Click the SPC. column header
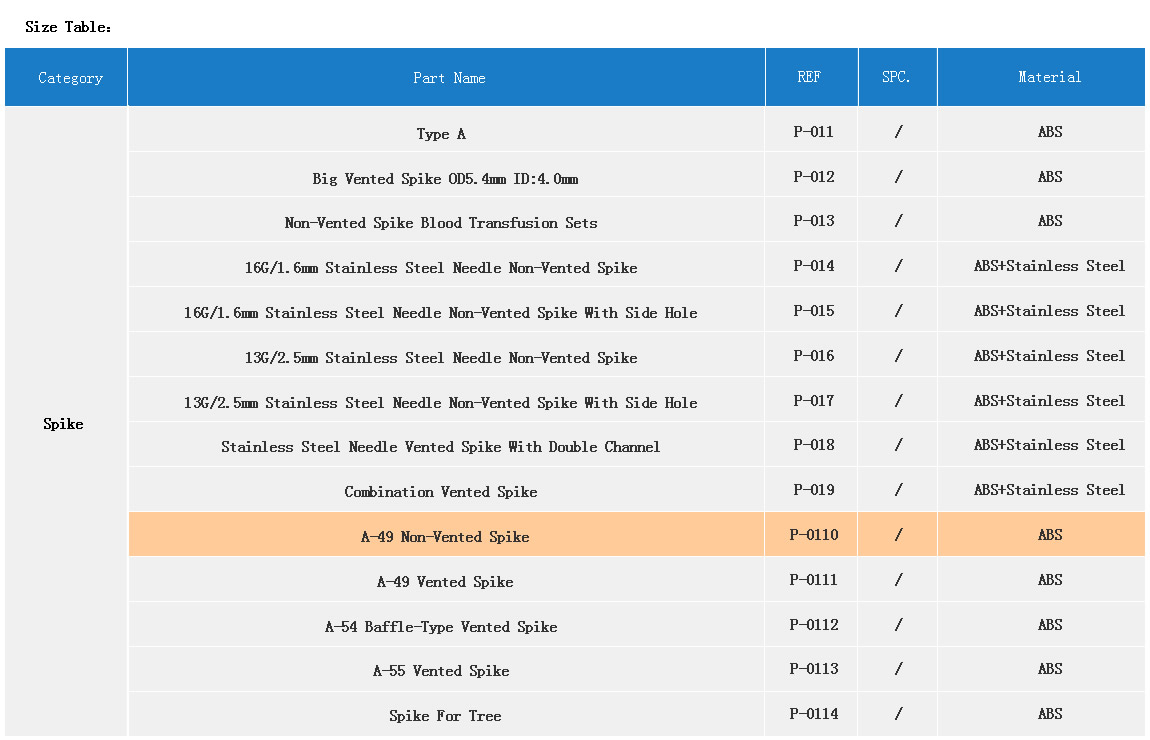1150x740 pixels. [896, 77]
